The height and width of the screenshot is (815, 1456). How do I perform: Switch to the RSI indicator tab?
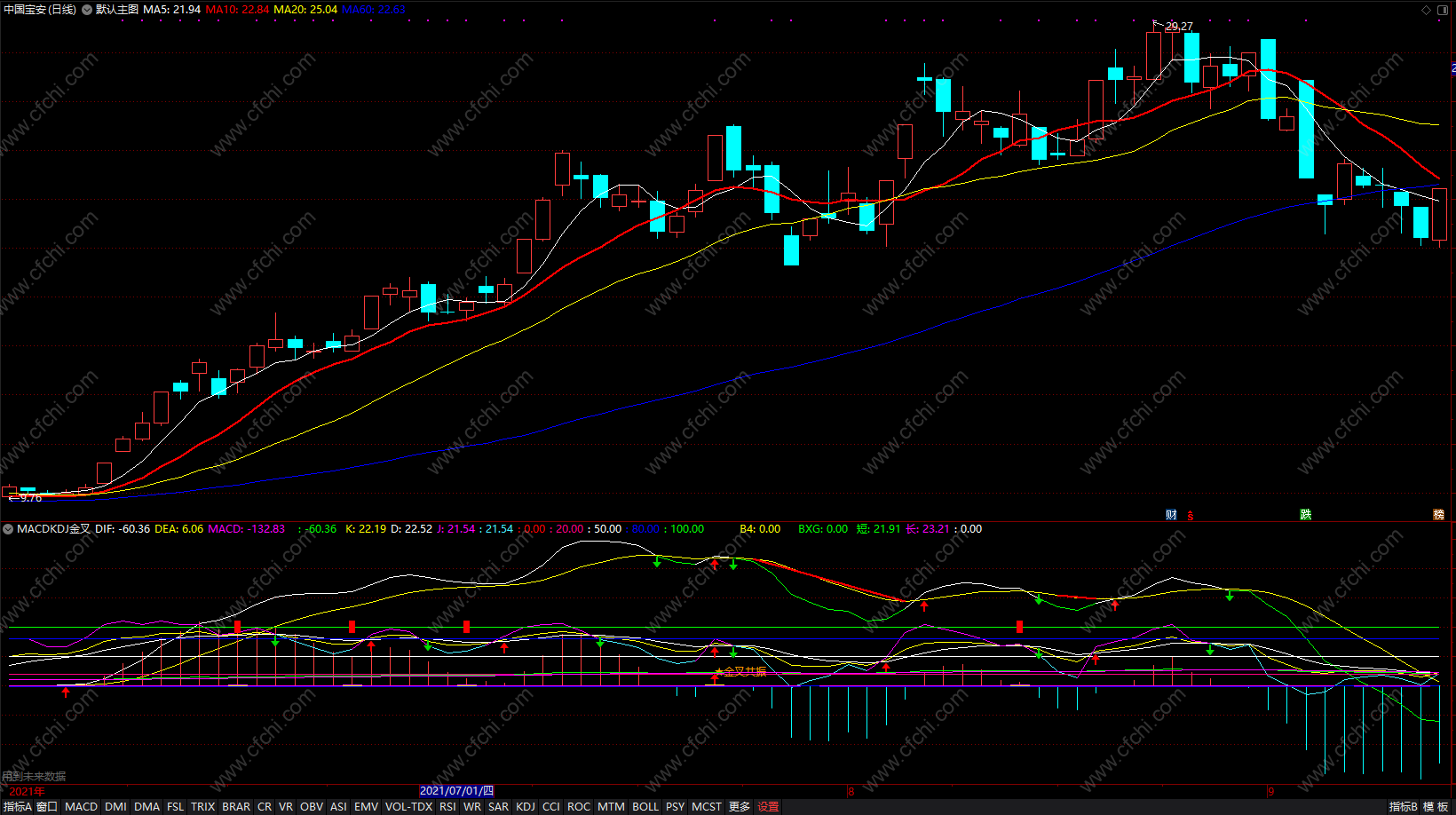pyautogui.click(x=447, y=807)
